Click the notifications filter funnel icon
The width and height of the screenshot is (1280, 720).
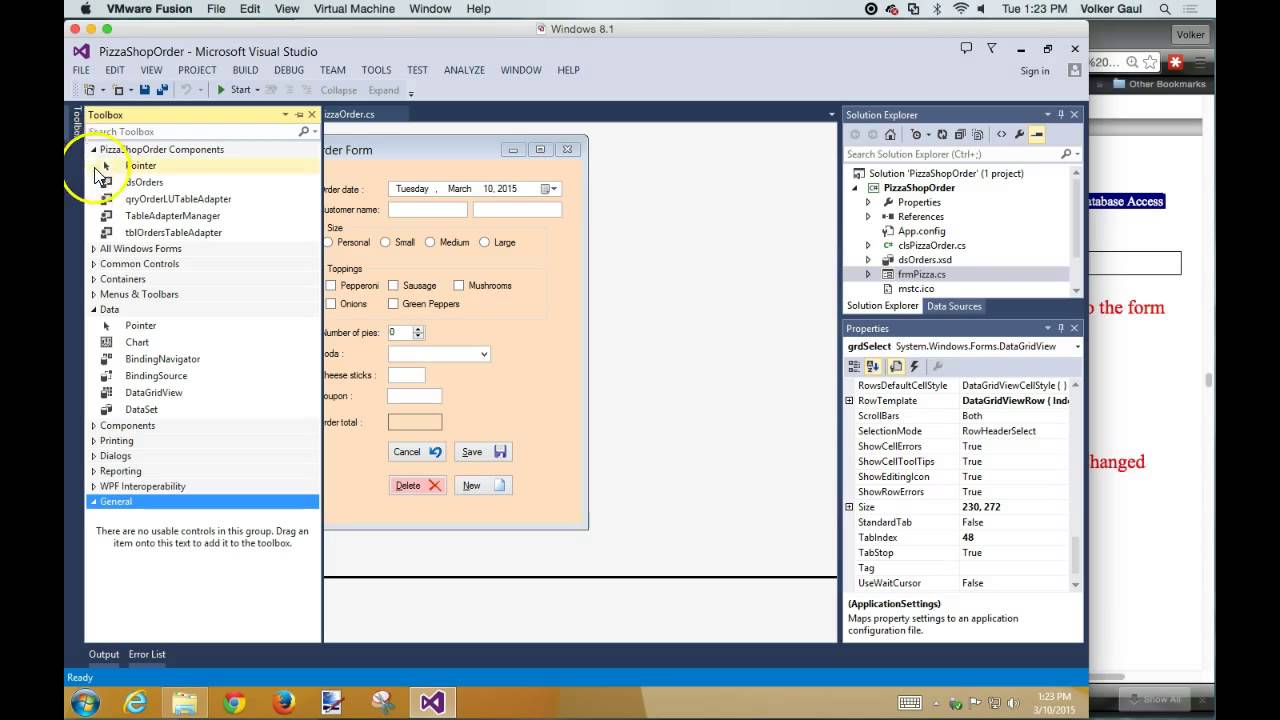click(x=992, y=48)
